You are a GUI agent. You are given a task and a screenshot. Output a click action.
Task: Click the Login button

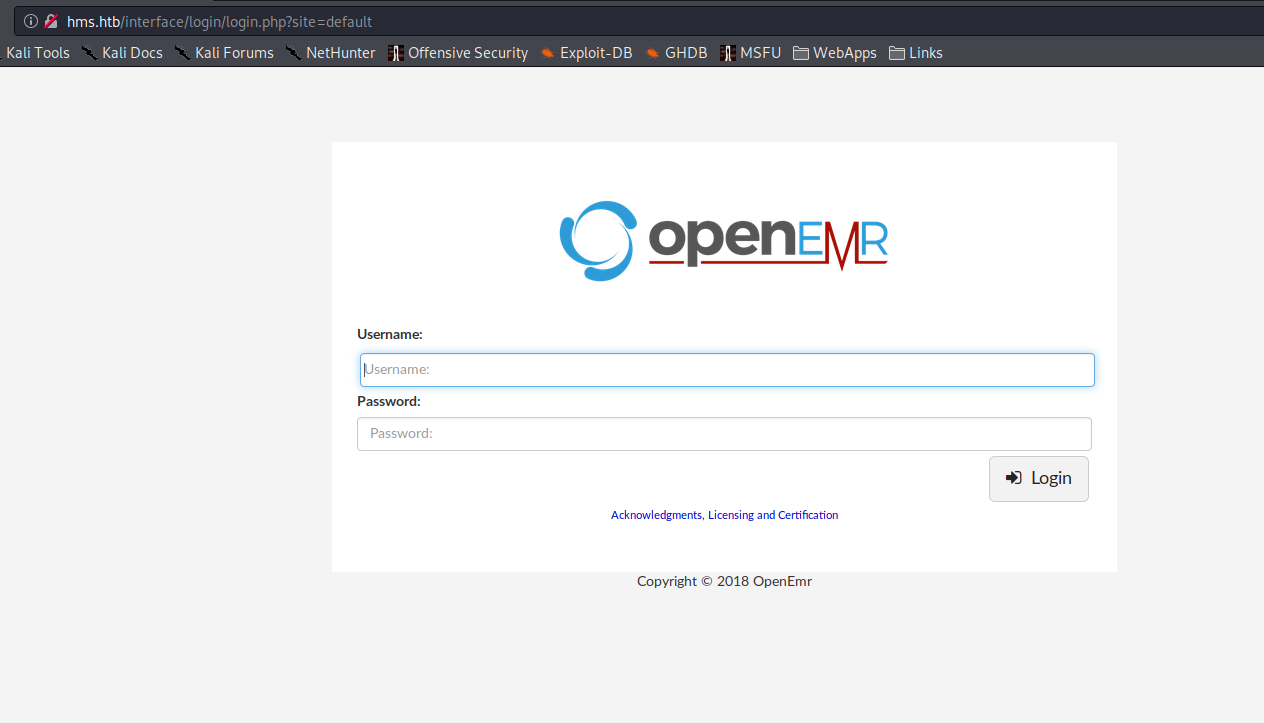click(1038, 478)
